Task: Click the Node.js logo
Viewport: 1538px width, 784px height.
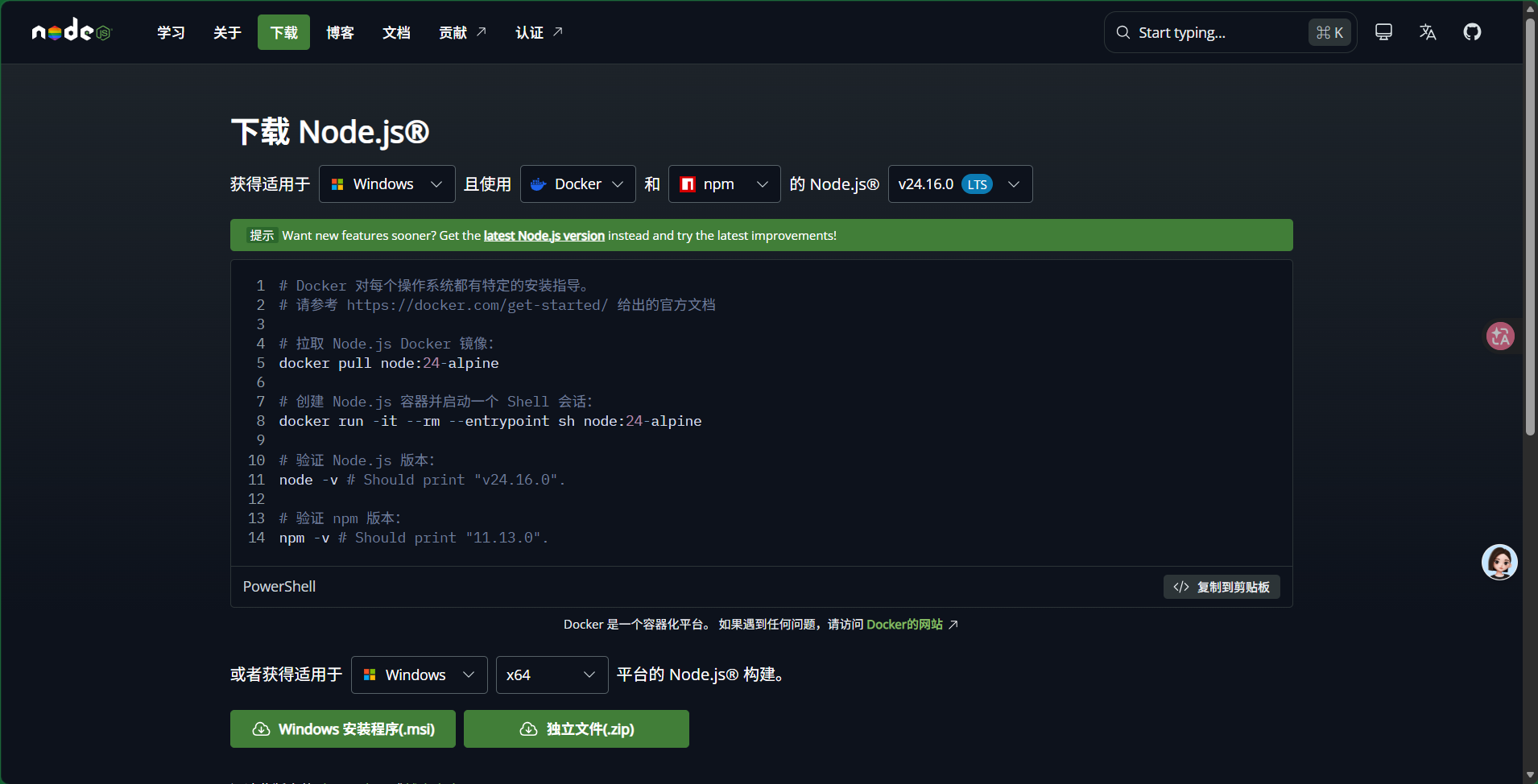Action: 71,31
